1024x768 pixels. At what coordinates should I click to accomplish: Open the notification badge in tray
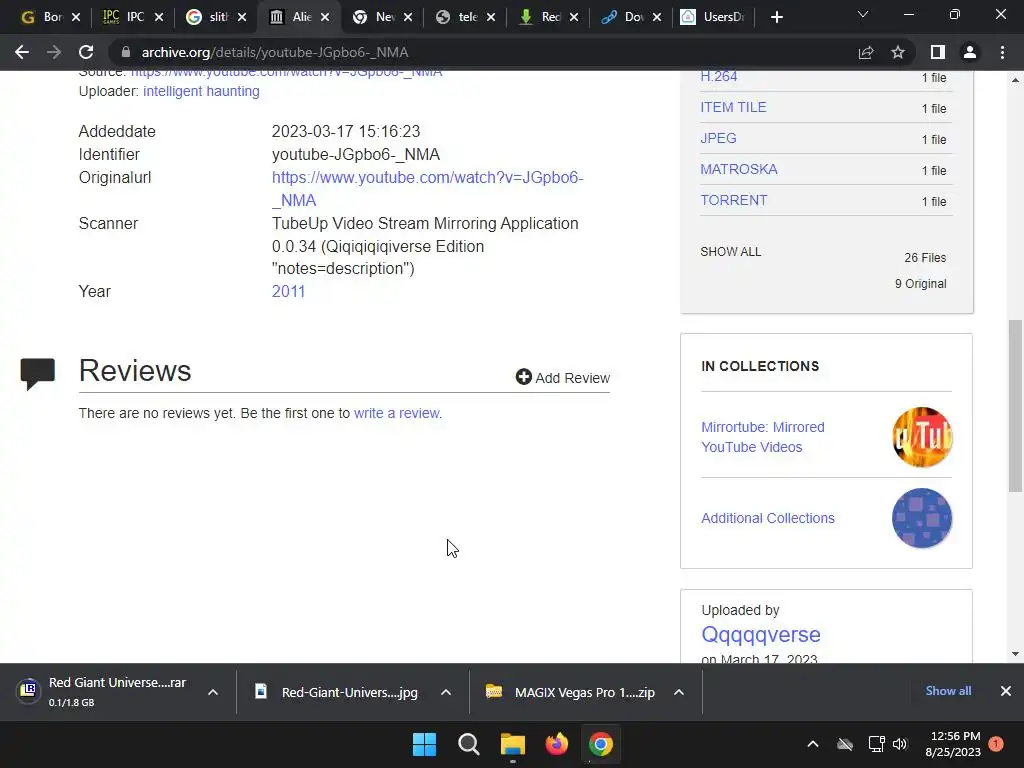point(996,743)
